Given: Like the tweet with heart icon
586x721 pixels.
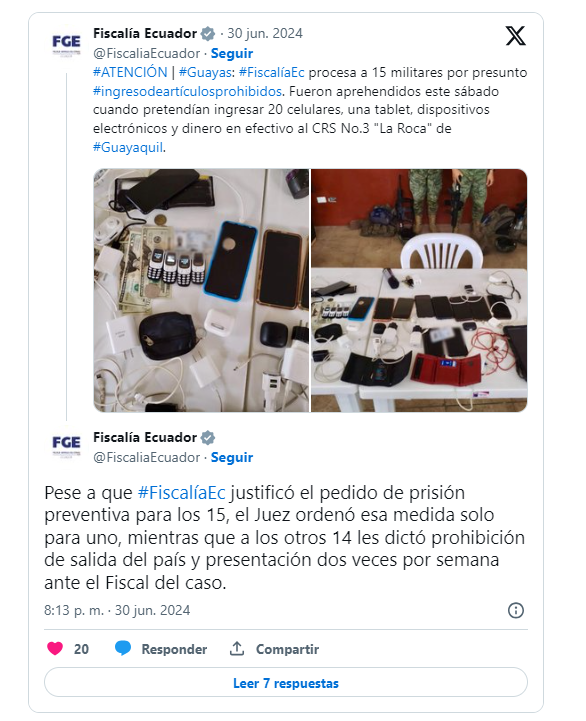Looking at the screenshot, I should [55, 648].
